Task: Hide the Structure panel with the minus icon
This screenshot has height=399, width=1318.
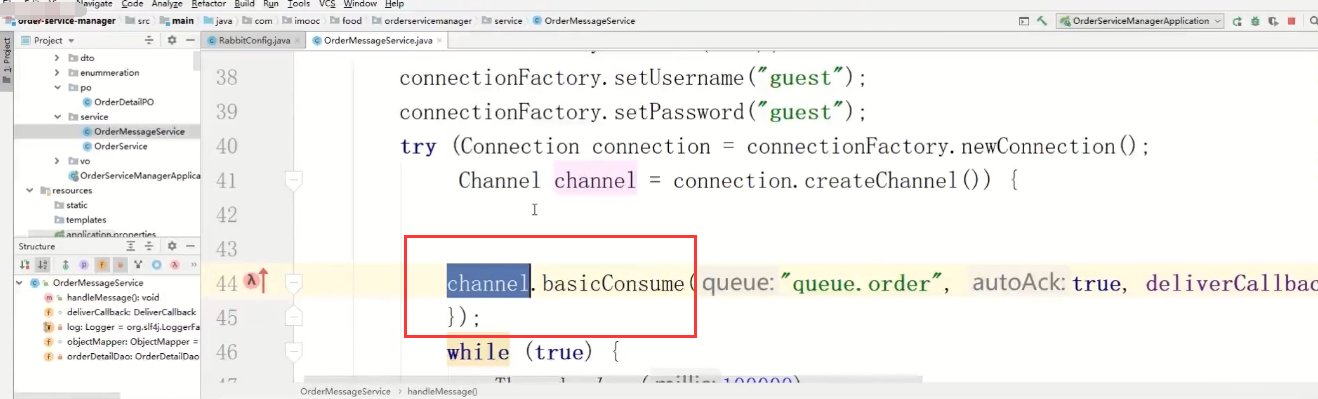Action: [189, 246]
